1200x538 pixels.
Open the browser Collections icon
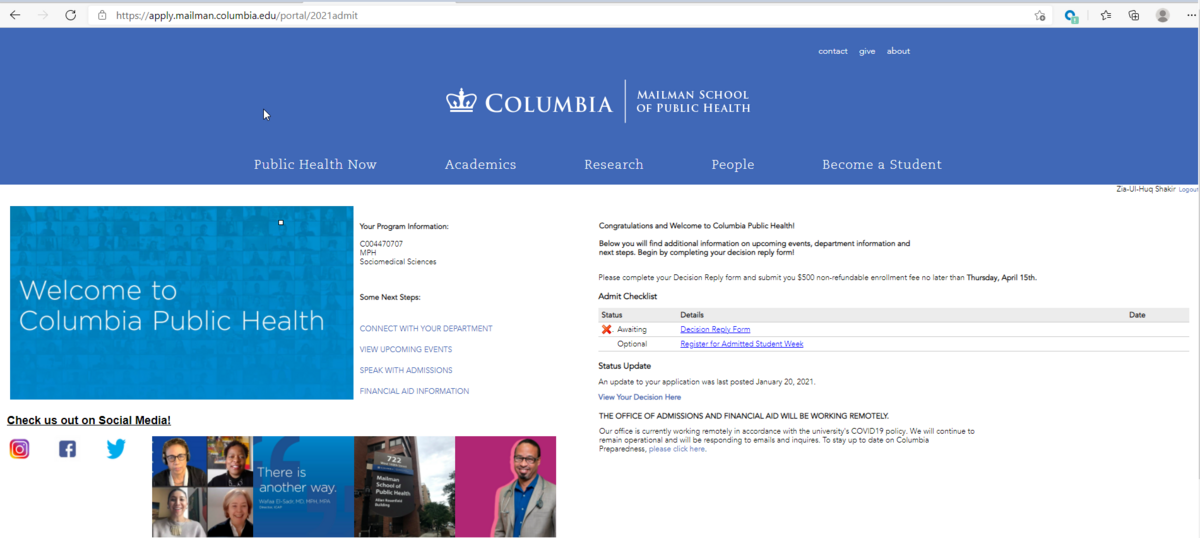[1134, 15]
